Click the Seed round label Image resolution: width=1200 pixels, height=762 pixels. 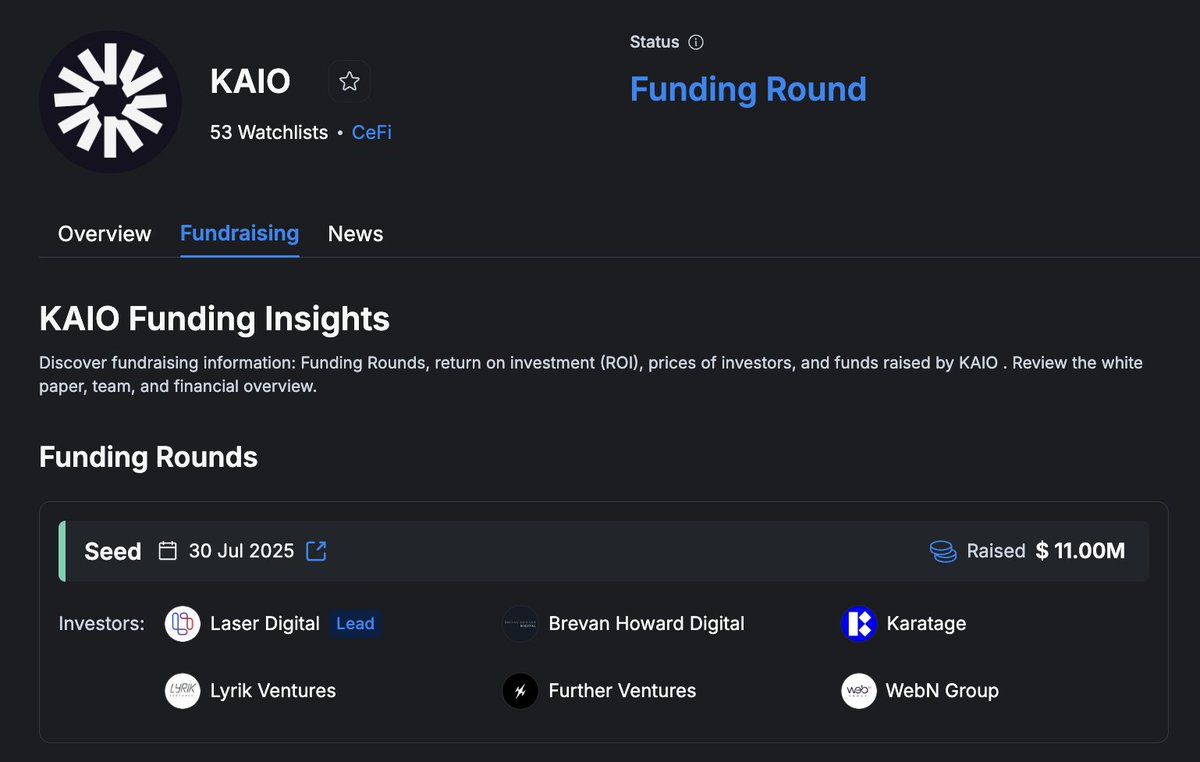click(x=113, y=551)
